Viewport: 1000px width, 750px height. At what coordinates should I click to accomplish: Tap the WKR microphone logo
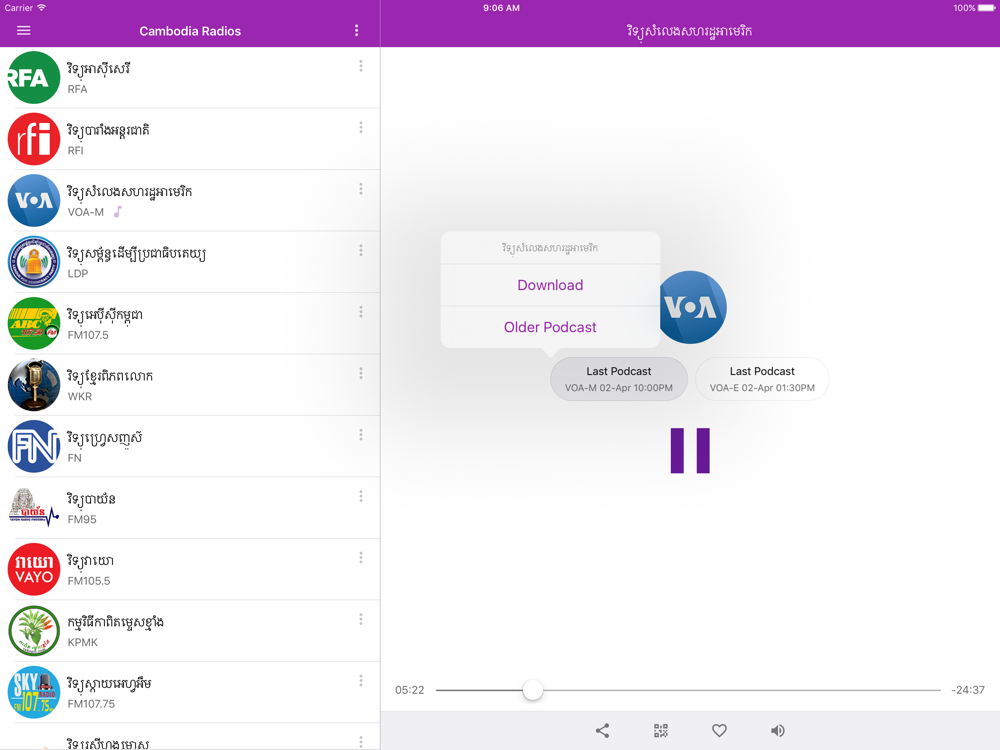[34, 385]
